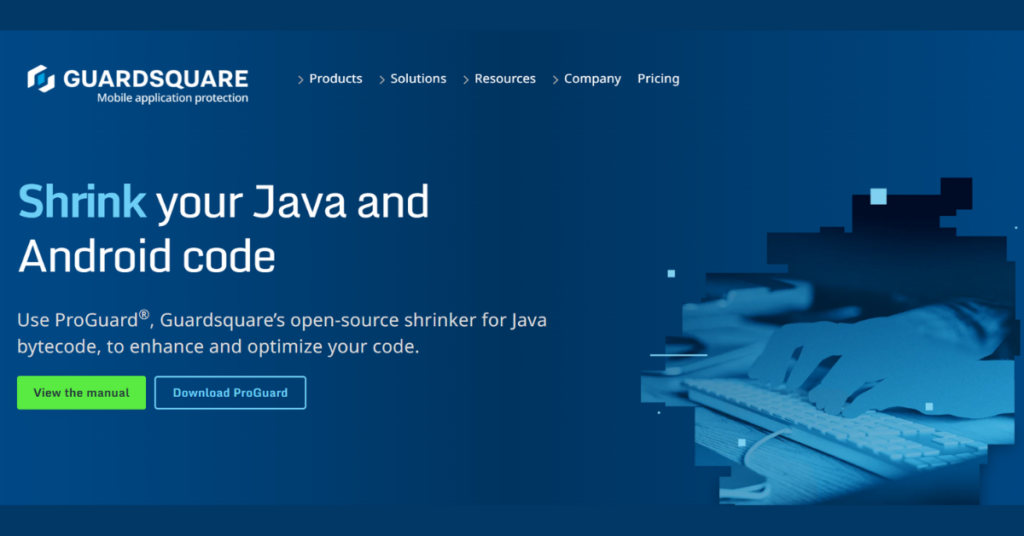Expand the chevron beside Resources

click(x=466, y=80)
